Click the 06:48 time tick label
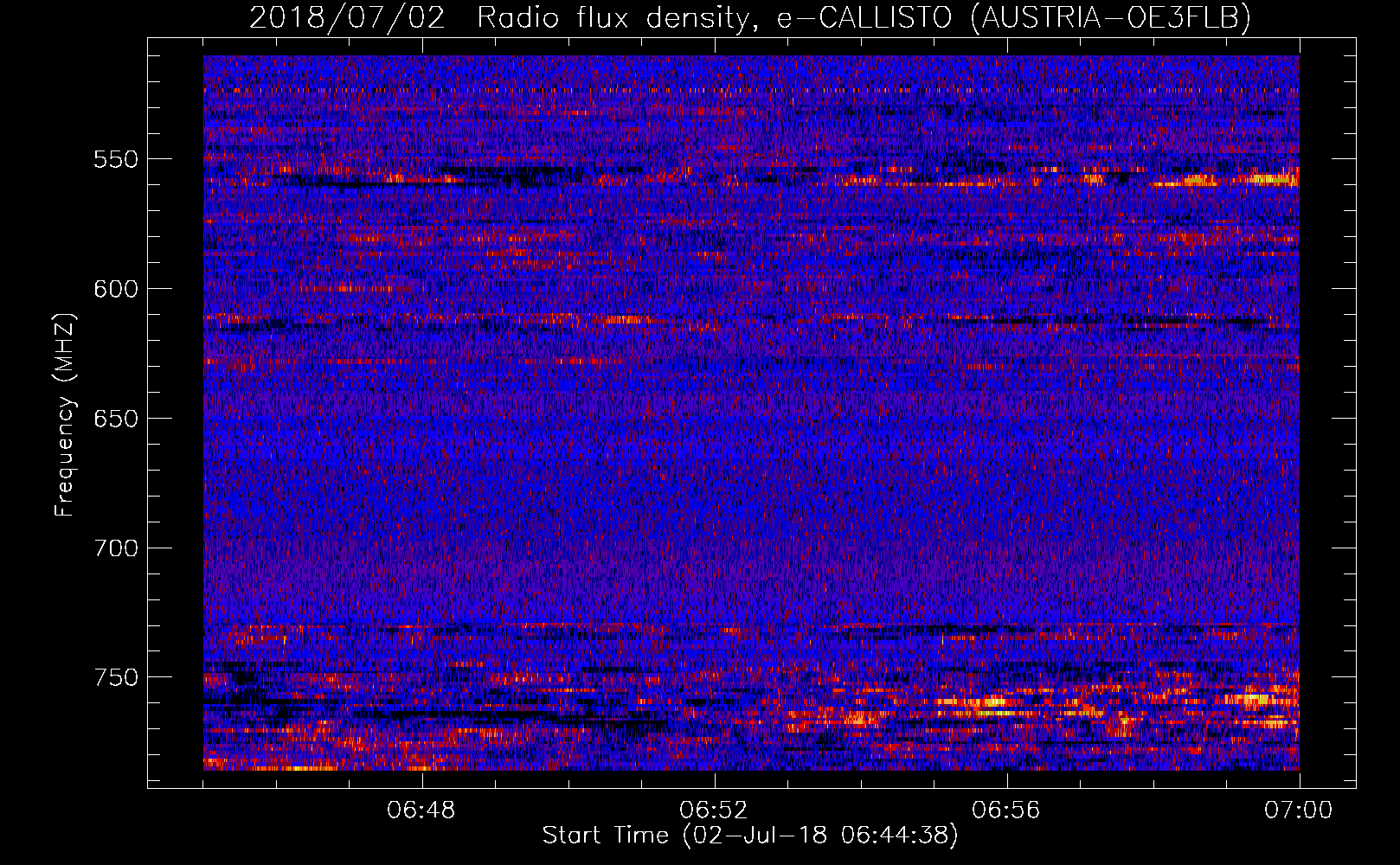 (x=421, y=811)
